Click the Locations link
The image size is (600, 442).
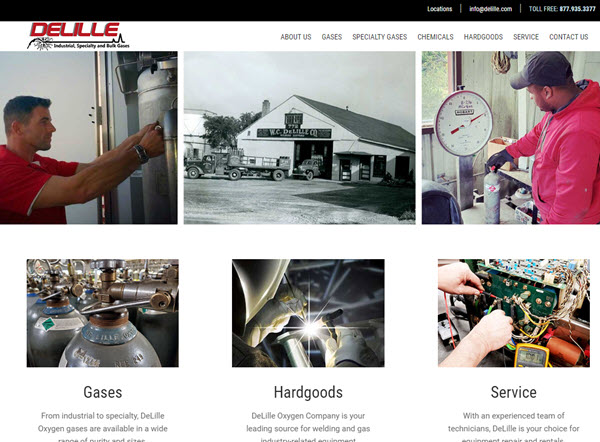[440, 9]
